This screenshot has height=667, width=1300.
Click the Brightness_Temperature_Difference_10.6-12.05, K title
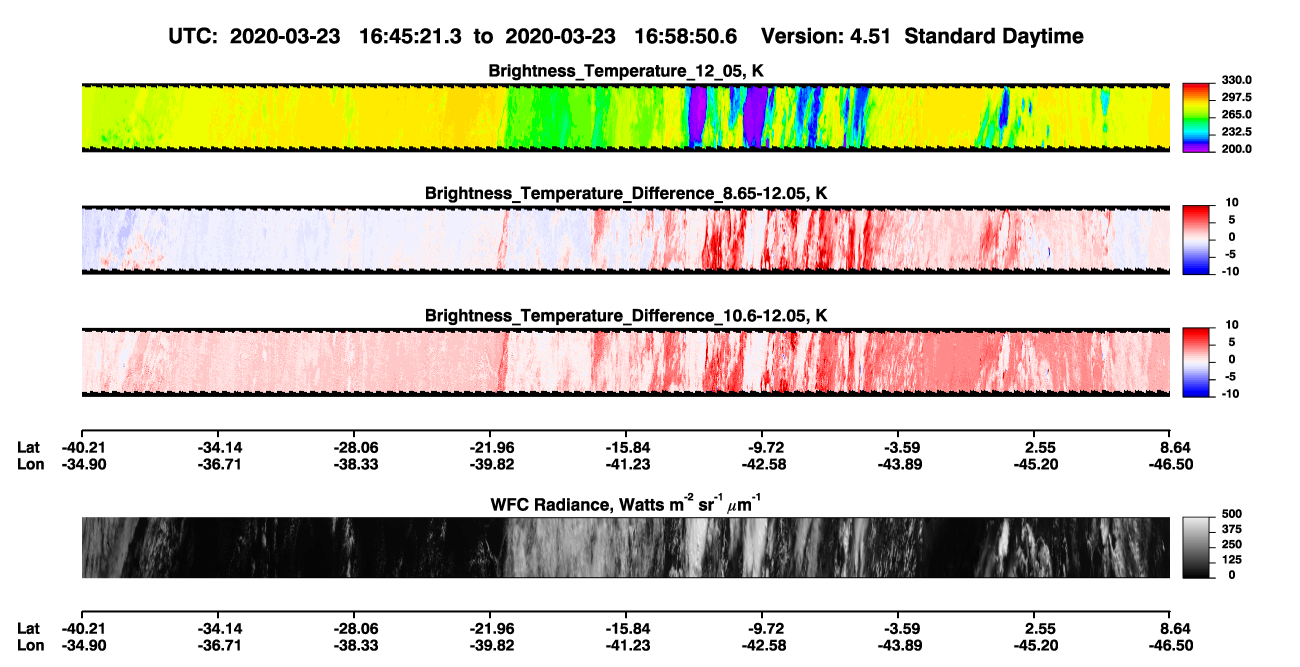(625, 316)
